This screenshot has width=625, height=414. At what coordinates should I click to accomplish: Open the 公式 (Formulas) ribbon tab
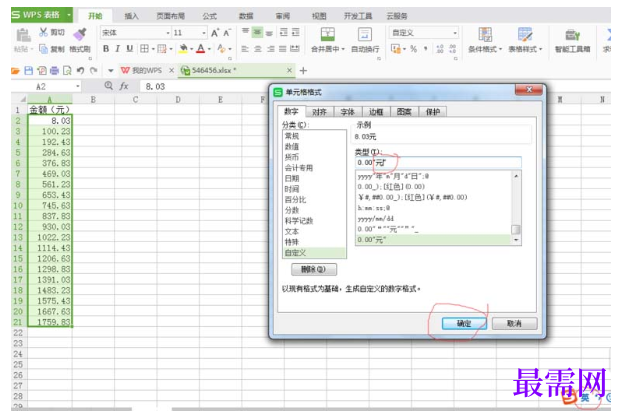point(209,16)
